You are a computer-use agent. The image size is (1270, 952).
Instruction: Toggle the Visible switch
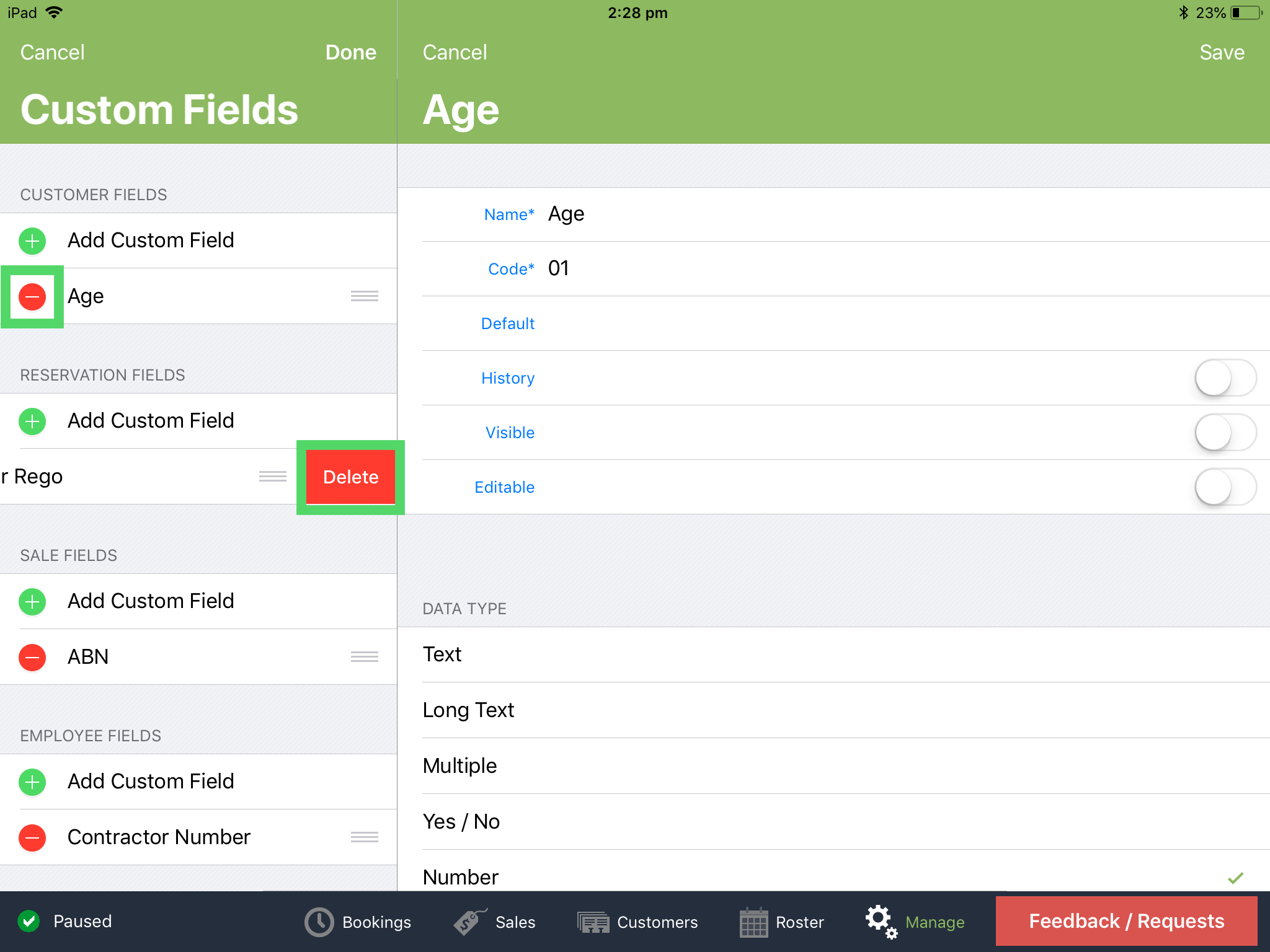click(x=1225, y=433)
